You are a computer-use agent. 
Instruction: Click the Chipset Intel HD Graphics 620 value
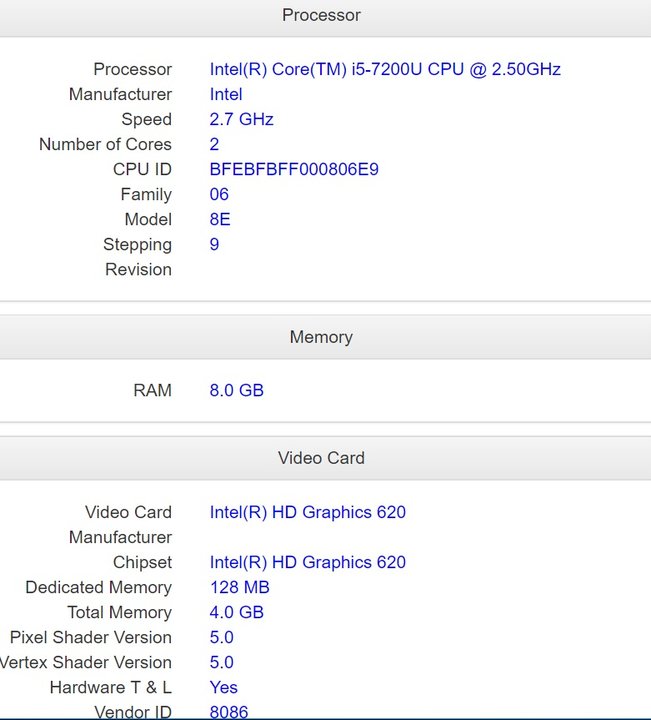click(x=308, y=562)
